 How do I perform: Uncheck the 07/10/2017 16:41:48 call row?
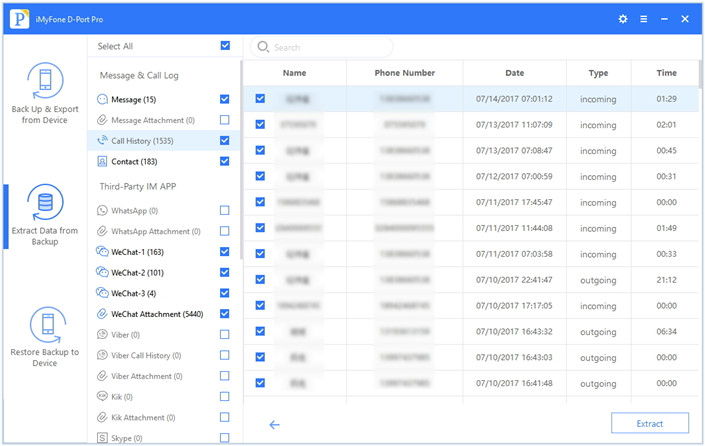[260, 383]
